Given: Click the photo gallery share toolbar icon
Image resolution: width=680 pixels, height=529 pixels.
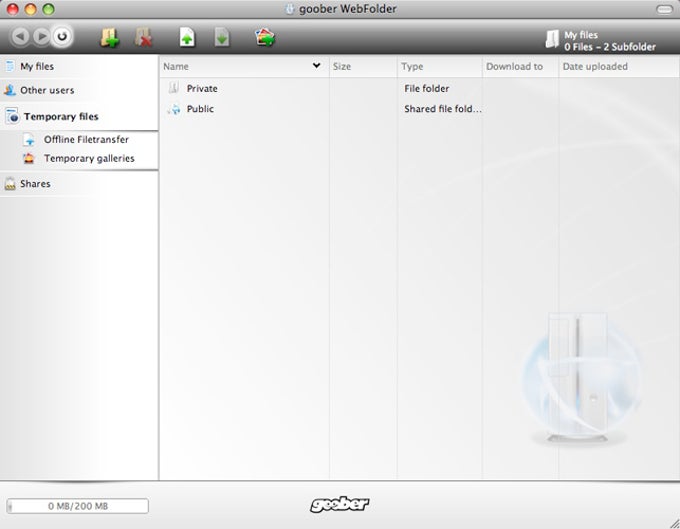Looking at the screenshot, I should [265, 37].
